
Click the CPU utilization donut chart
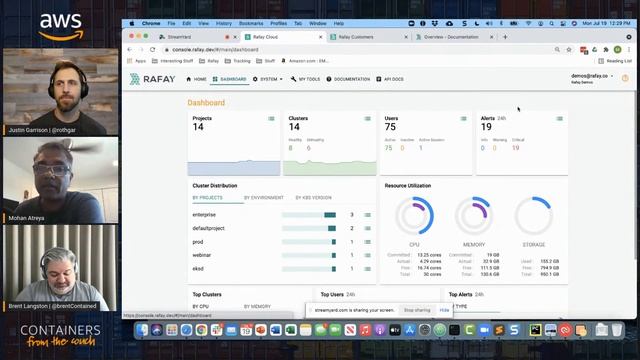(414, 216)
